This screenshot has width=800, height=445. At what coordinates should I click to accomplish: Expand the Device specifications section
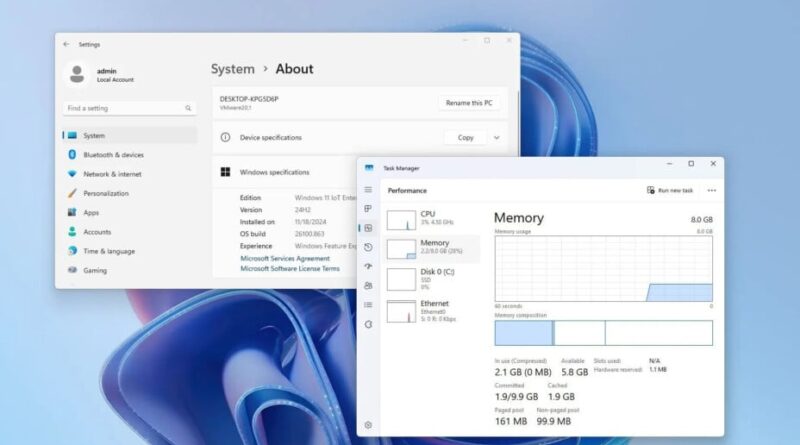point(496,138)
